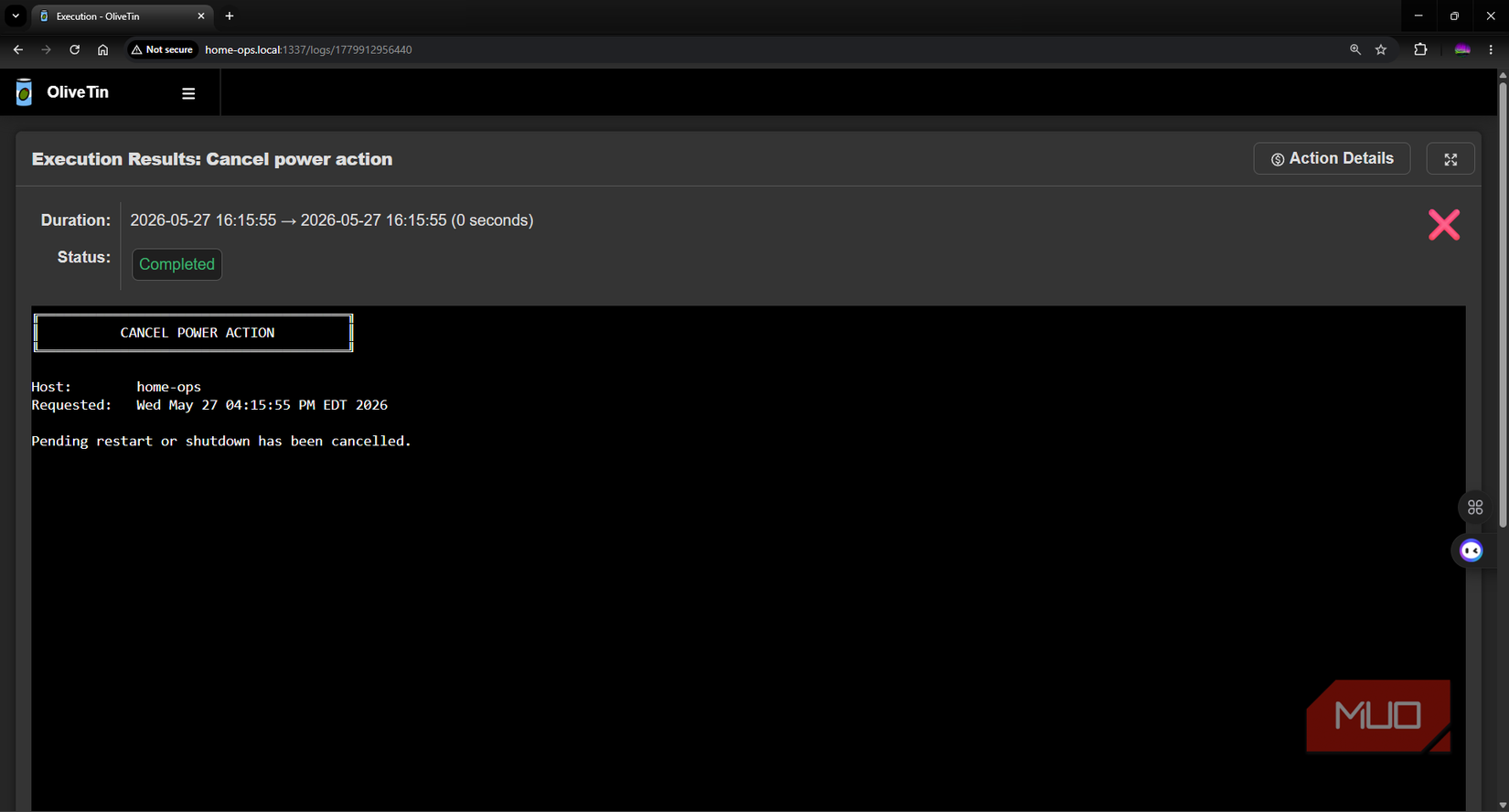Restore down the browser window
Viewport: 1509px width, 812px height.
[x=1454, y=16]
